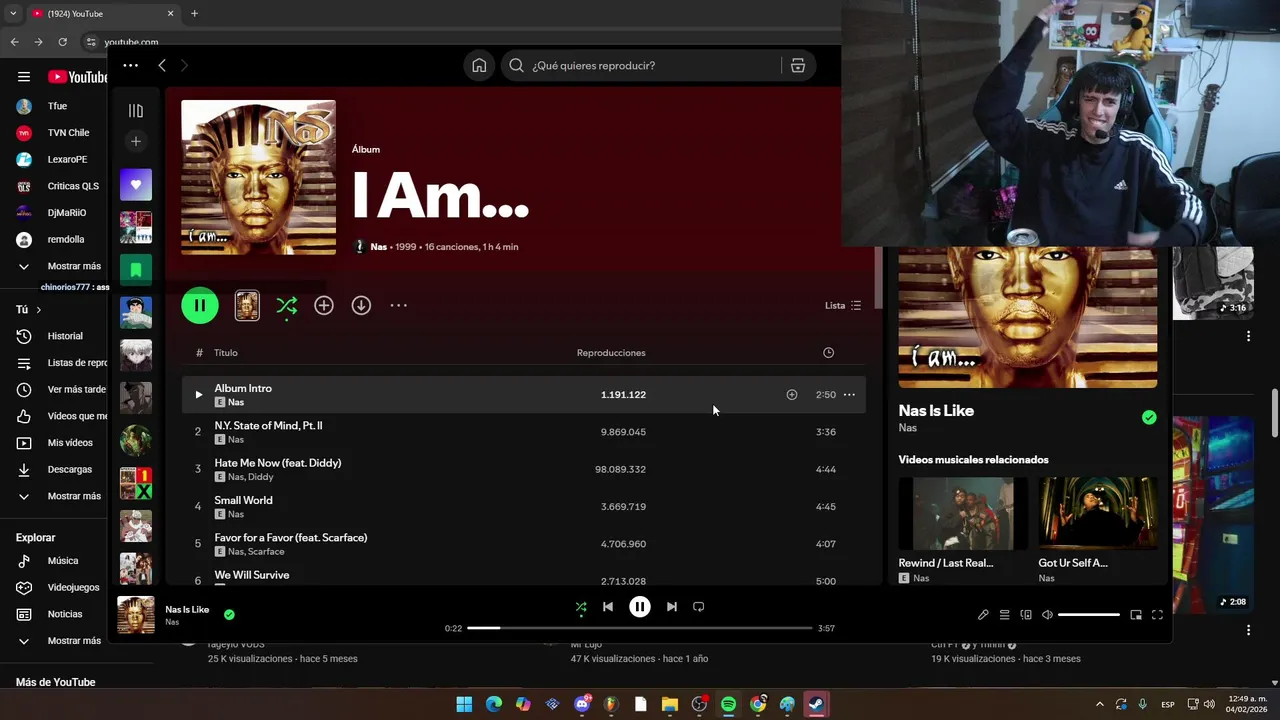
Task: Open the Scarface artist link
Action: click(x=266, y=552)
